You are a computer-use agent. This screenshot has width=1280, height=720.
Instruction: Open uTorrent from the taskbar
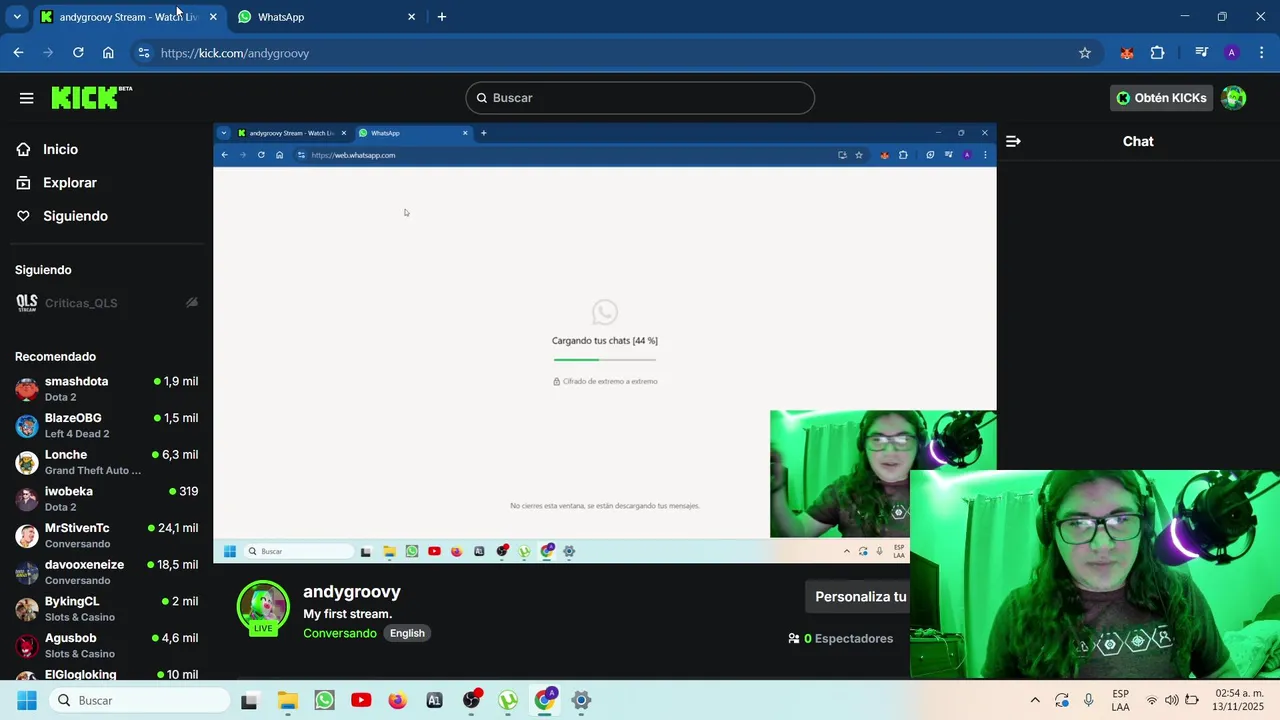(508, 700)
